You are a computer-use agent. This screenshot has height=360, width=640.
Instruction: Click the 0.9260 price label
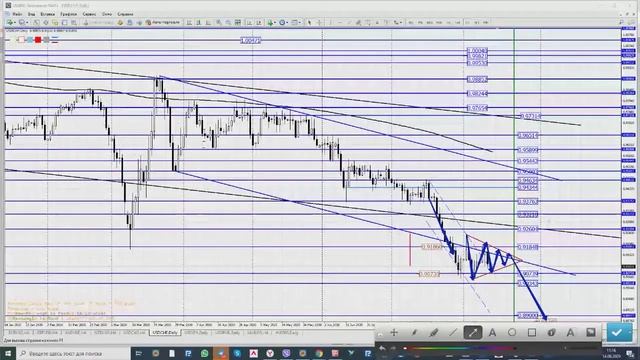(x=527, y=229)
